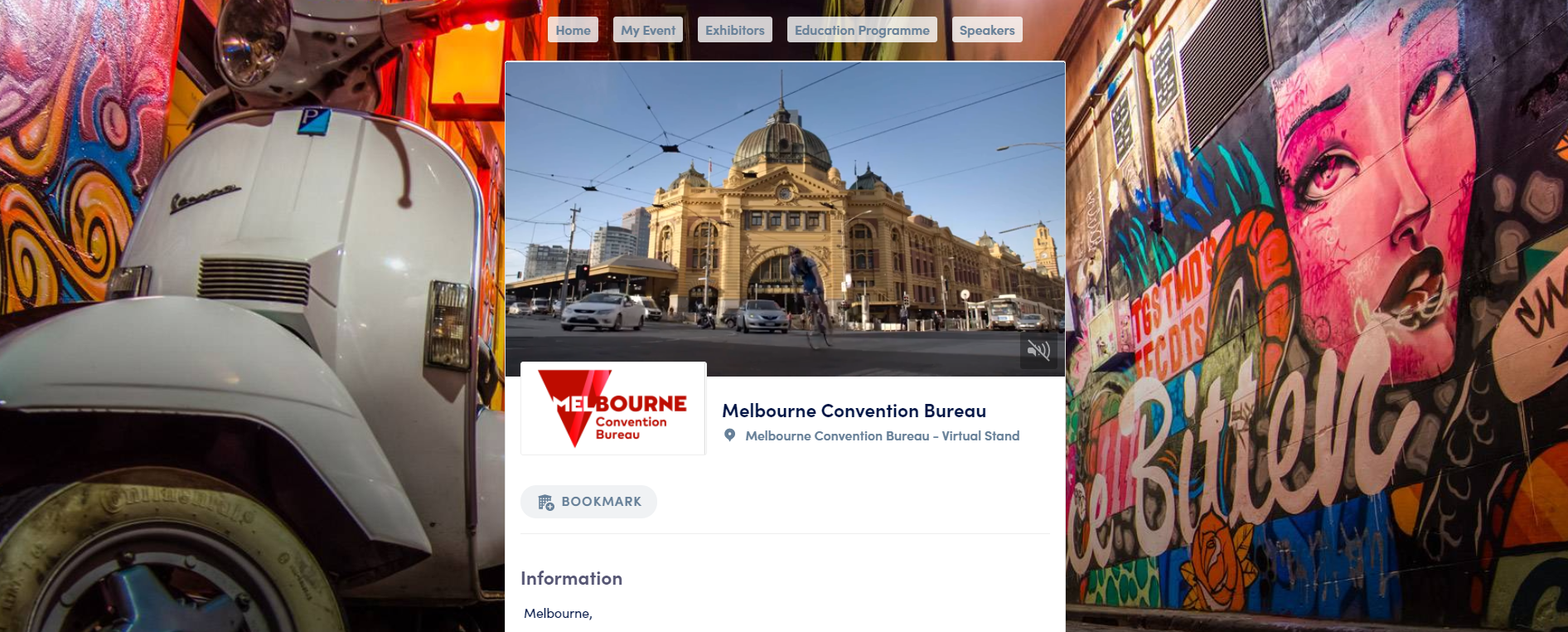1568x632 pixels.
Task: Open the Home navigation item
Action: tap(573, 30)
